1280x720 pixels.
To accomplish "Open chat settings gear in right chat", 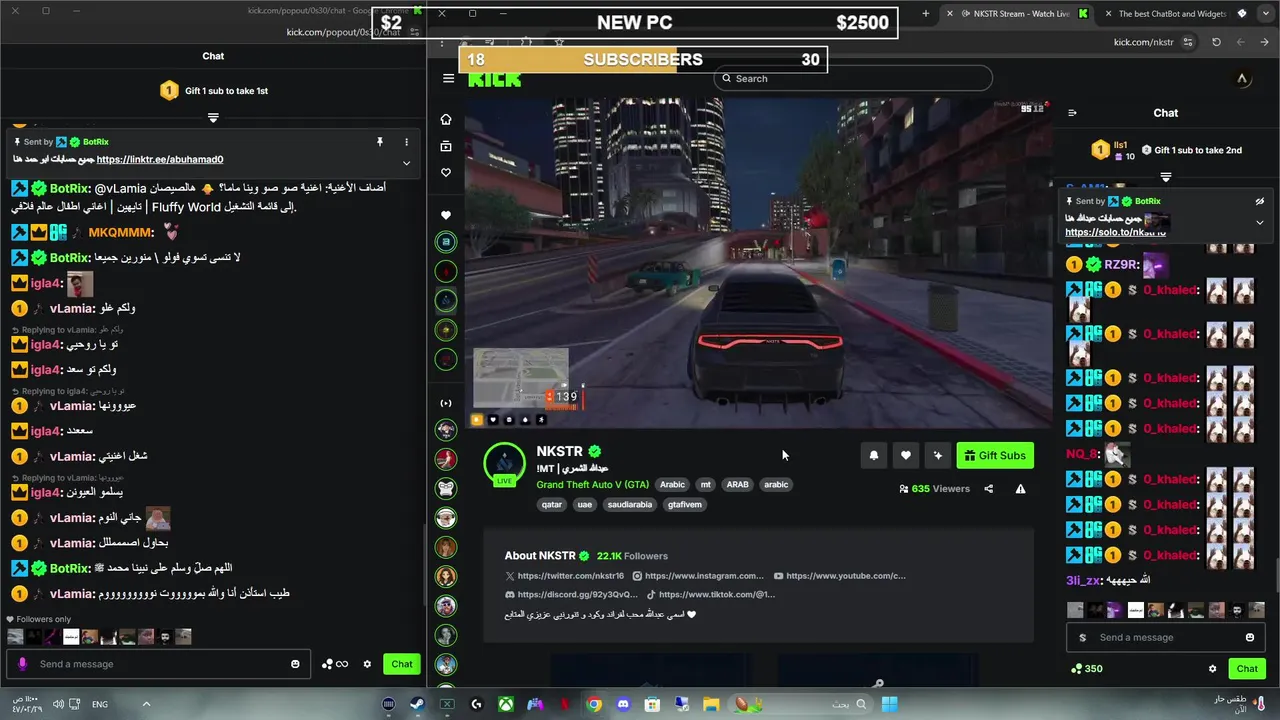I will pyautogui.click(x=1213, y=669).
